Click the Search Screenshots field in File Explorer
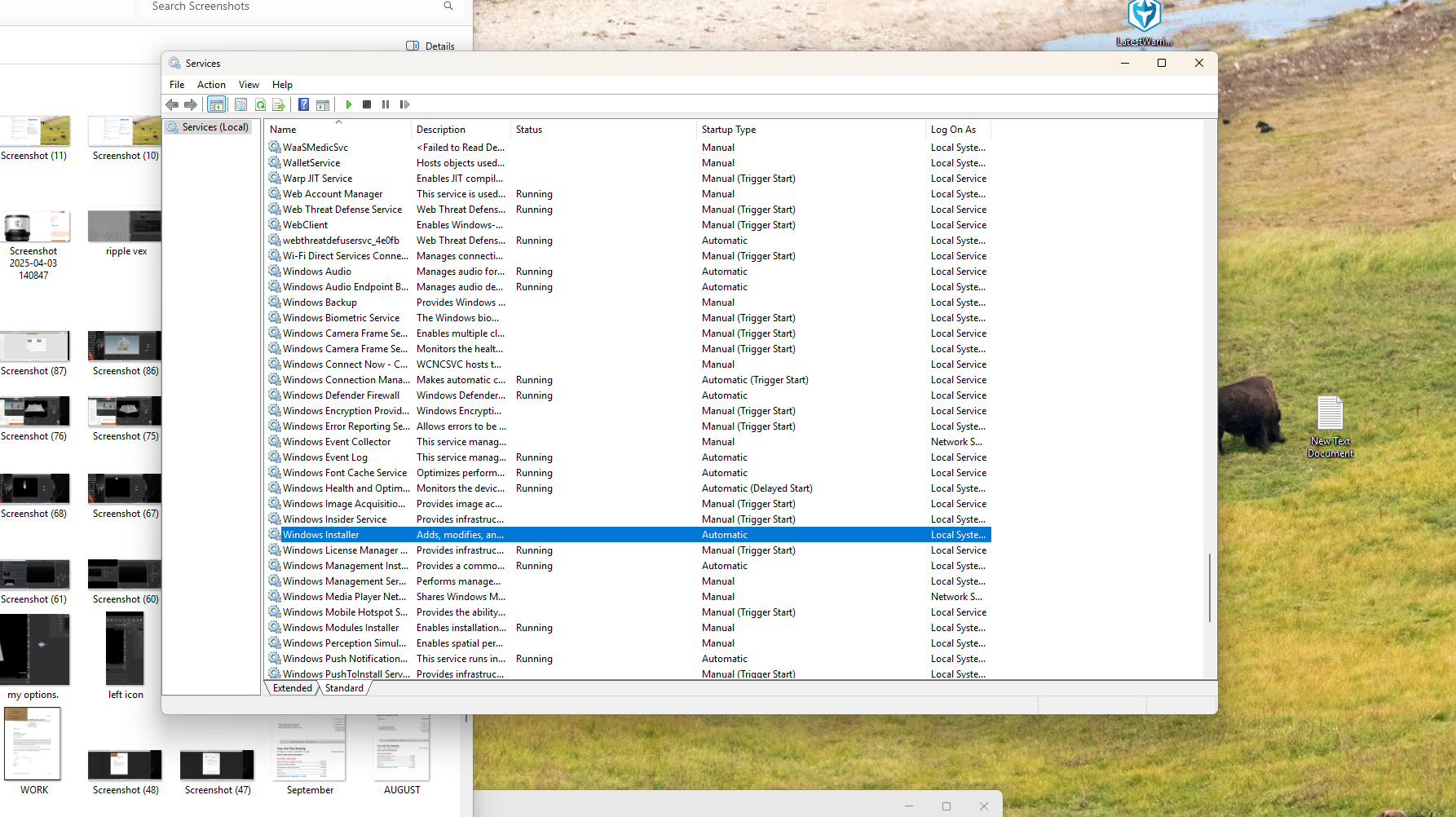 [302, 7]
